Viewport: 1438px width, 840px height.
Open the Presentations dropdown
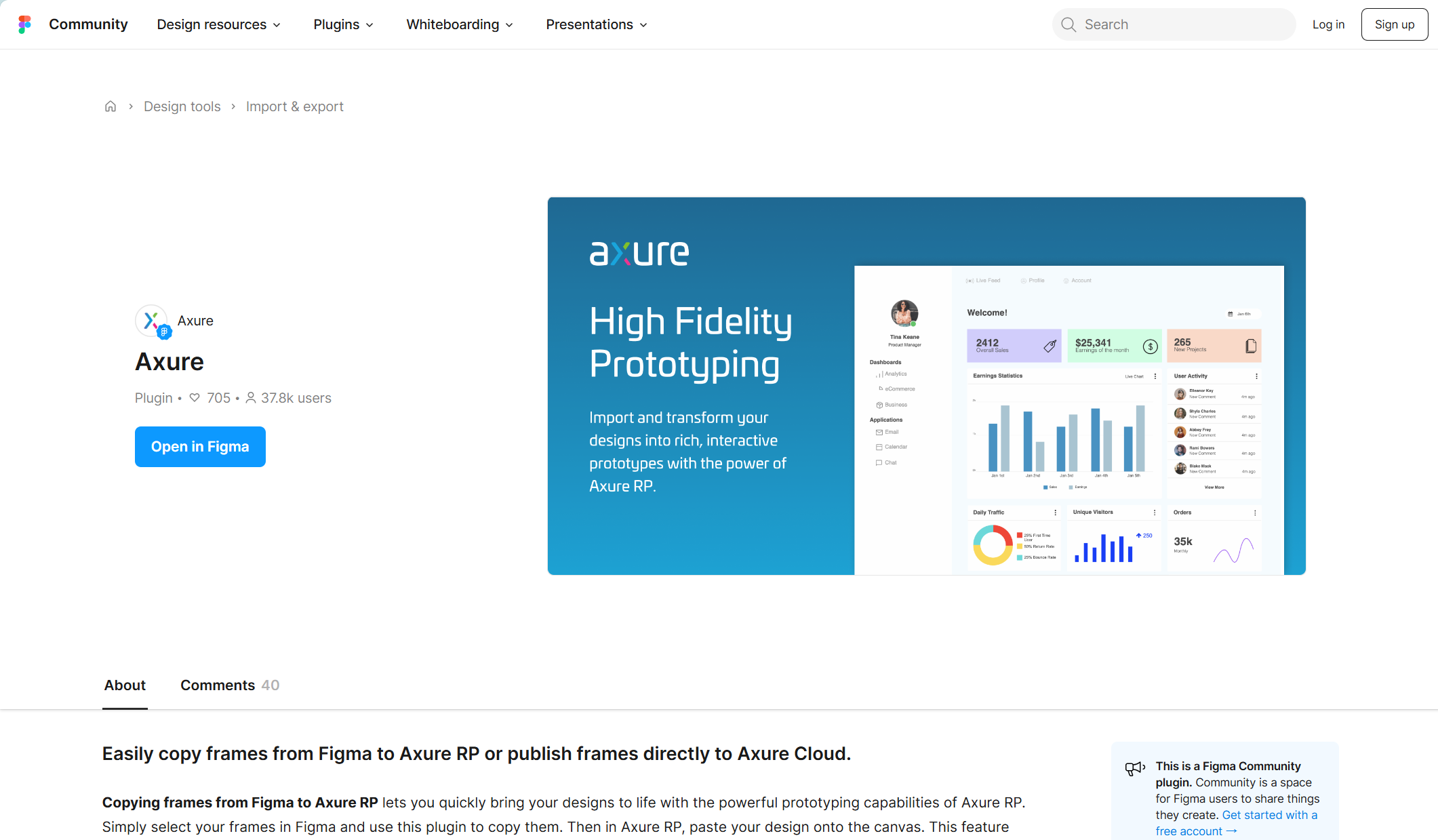(x=597, y=24)
